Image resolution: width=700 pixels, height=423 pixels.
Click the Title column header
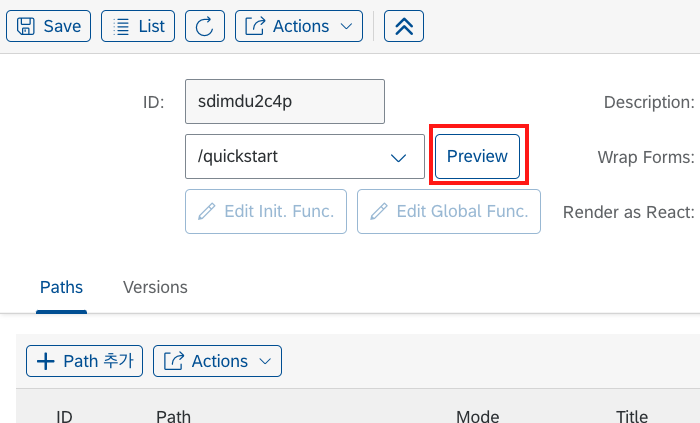tap(632, 417)
